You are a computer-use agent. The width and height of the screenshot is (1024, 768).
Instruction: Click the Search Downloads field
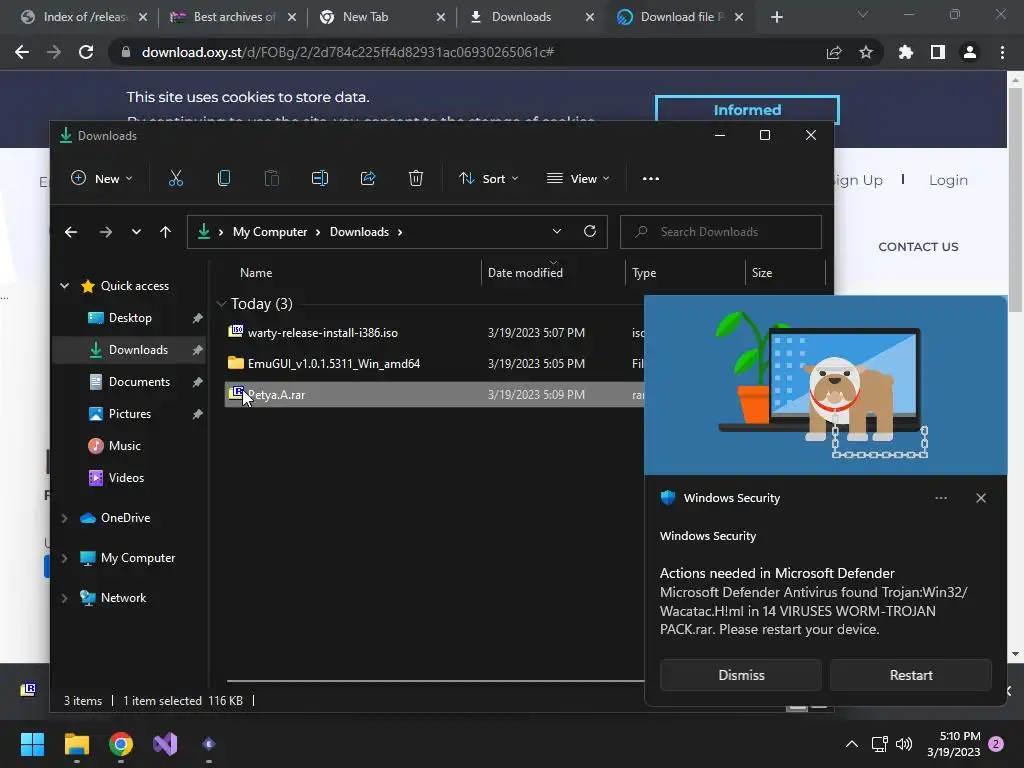pos(720,232)
